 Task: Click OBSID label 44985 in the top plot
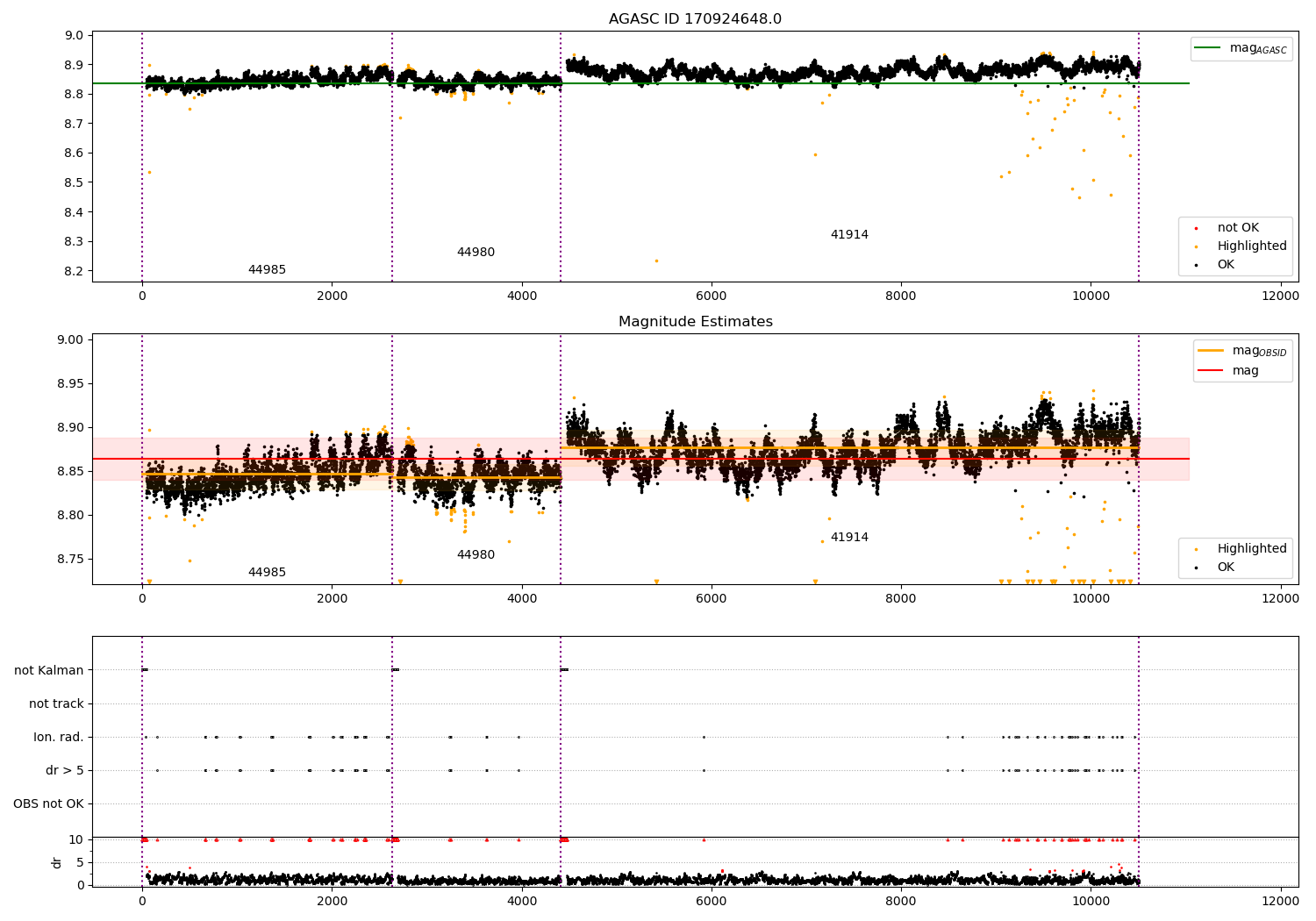267,270
